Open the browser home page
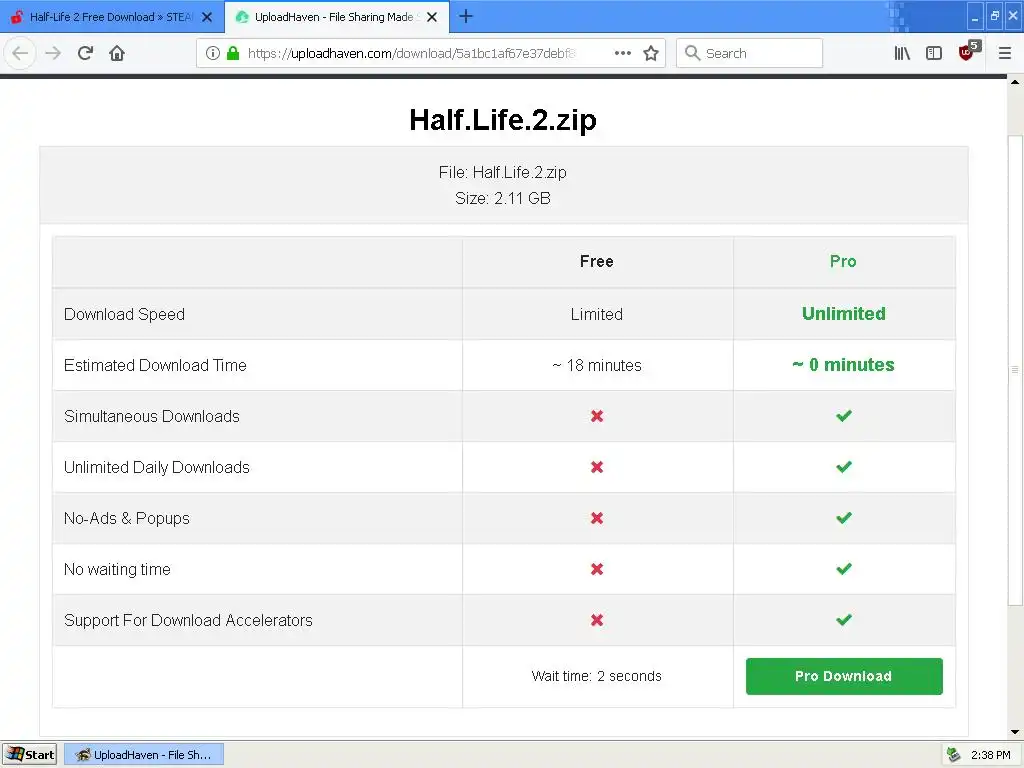The width and height of the screenshot is (1024, 768). point(117,53)
